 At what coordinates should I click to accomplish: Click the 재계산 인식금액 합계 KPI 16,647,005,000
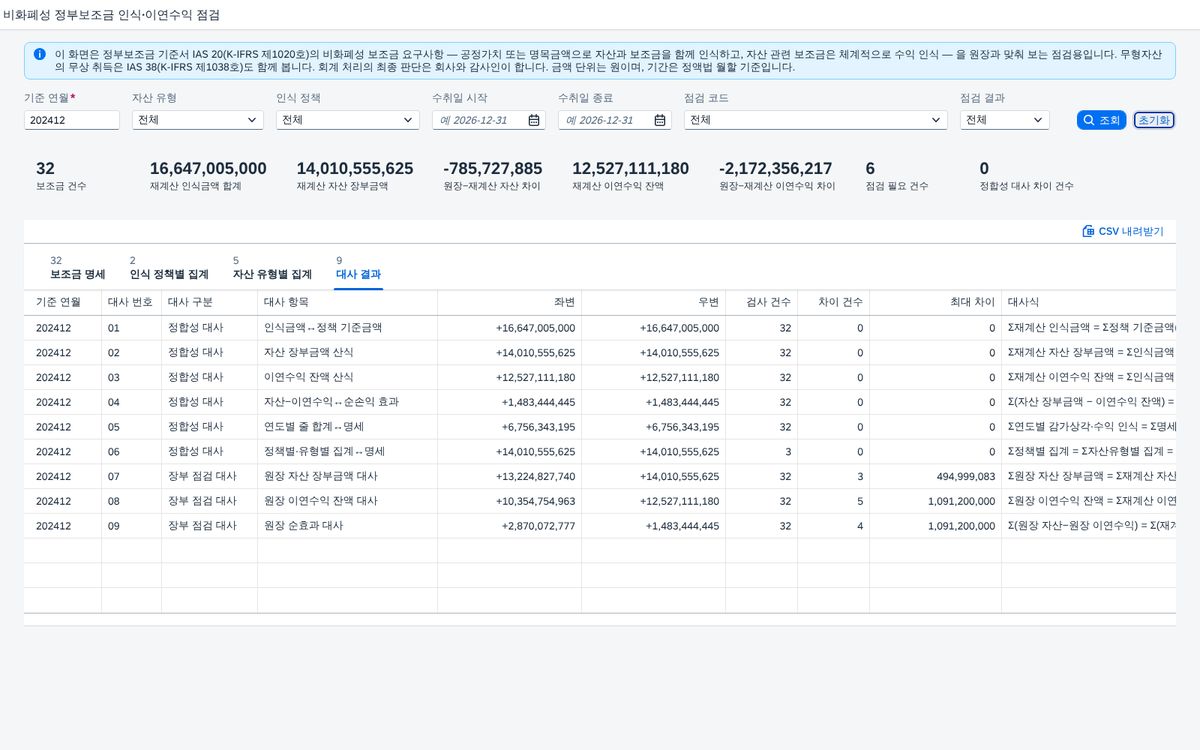(x=208, y=169)
